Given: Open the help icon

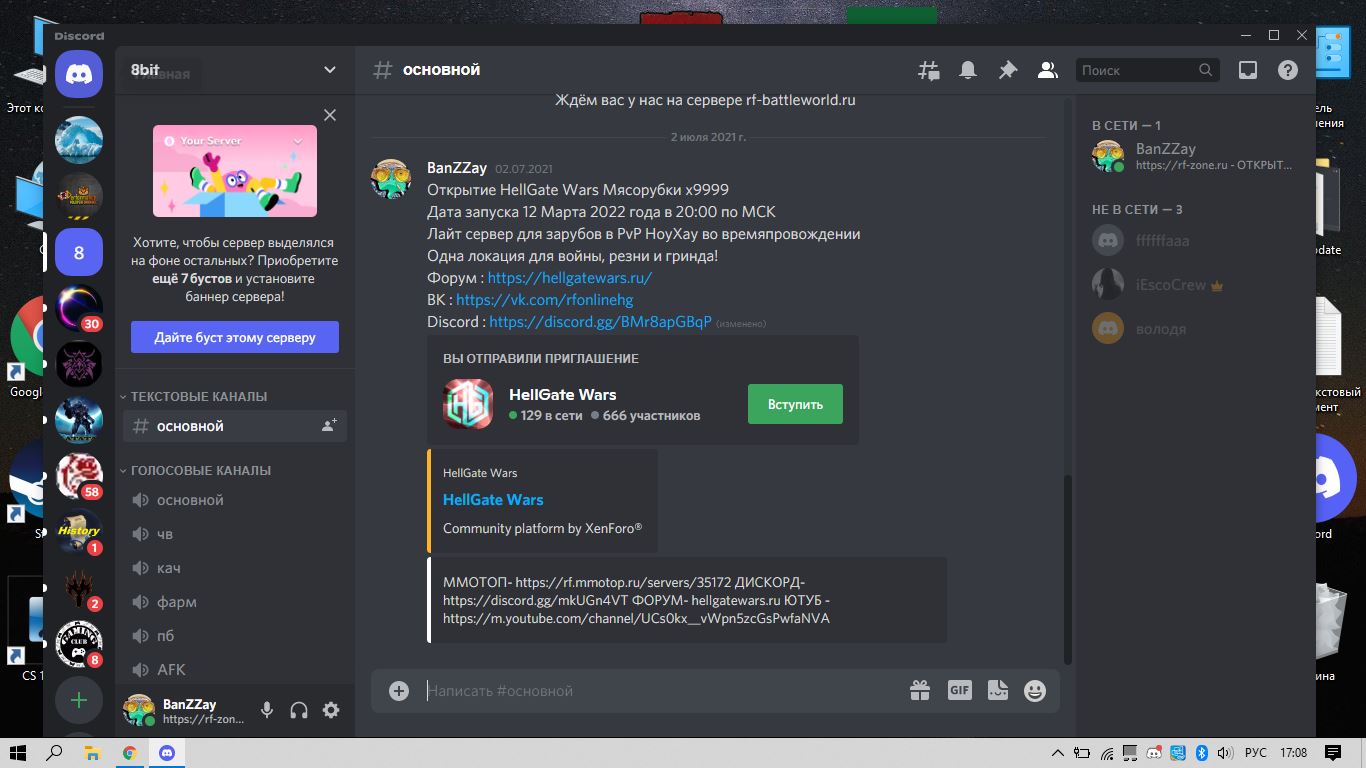Looking at the screenshot, I should point(1288,70).
